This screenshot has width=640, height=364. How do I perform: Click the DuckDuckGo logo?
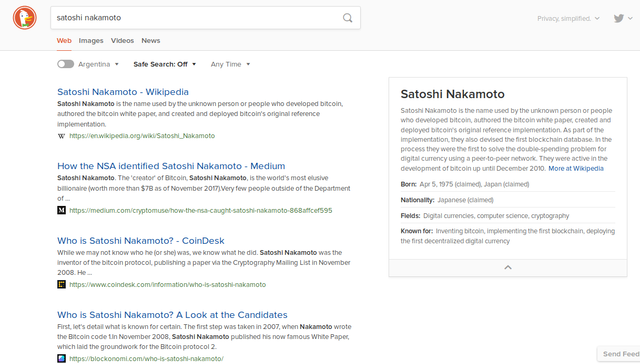click(x=24, y=18)
